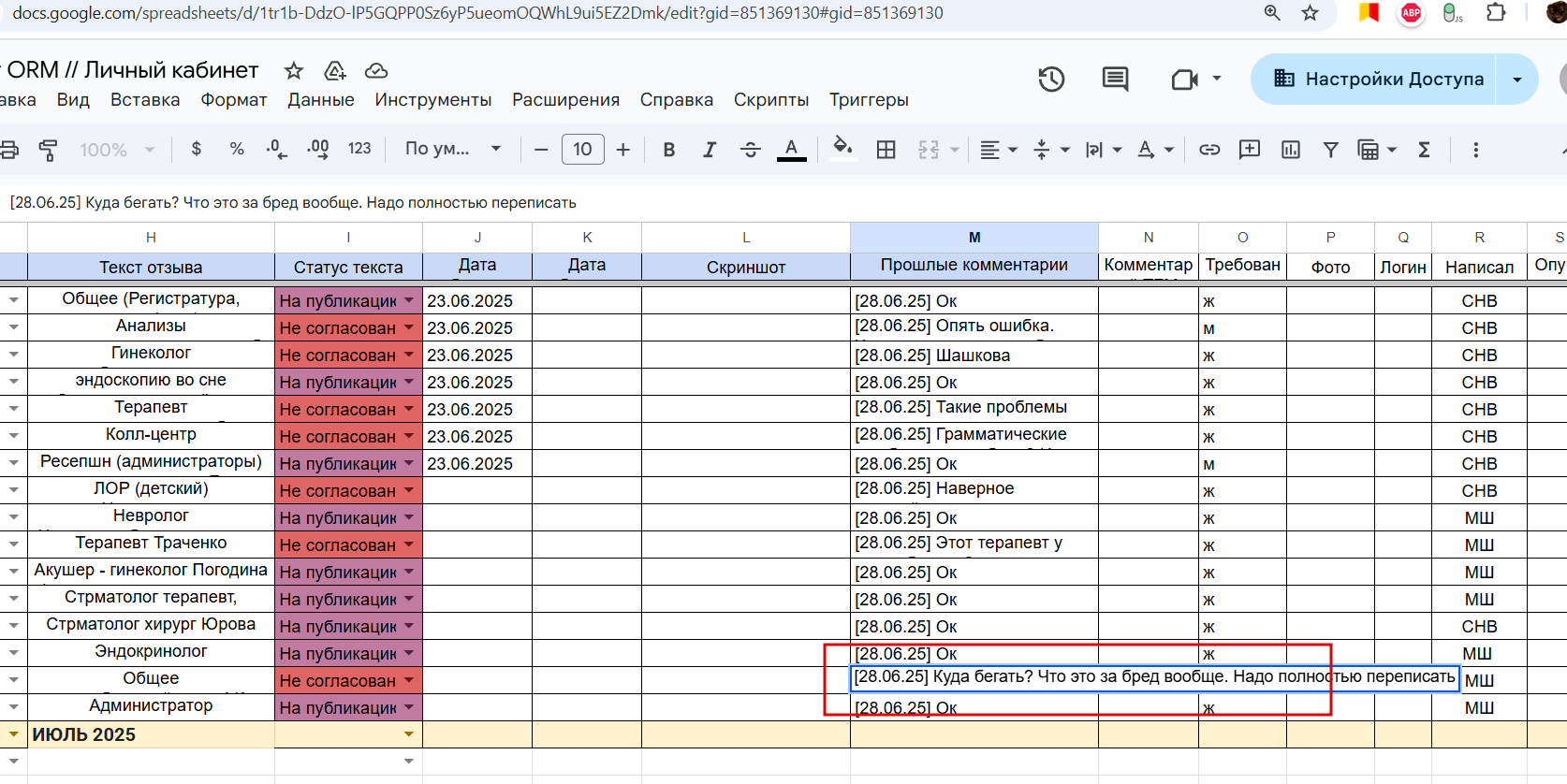
Task: Open the text rotation dropdown
Action: click(x=1155, y=150)
